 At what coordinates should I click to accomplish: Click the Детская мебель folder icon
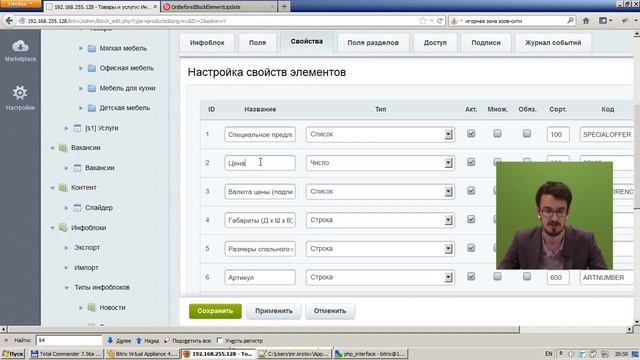[92, 108]
